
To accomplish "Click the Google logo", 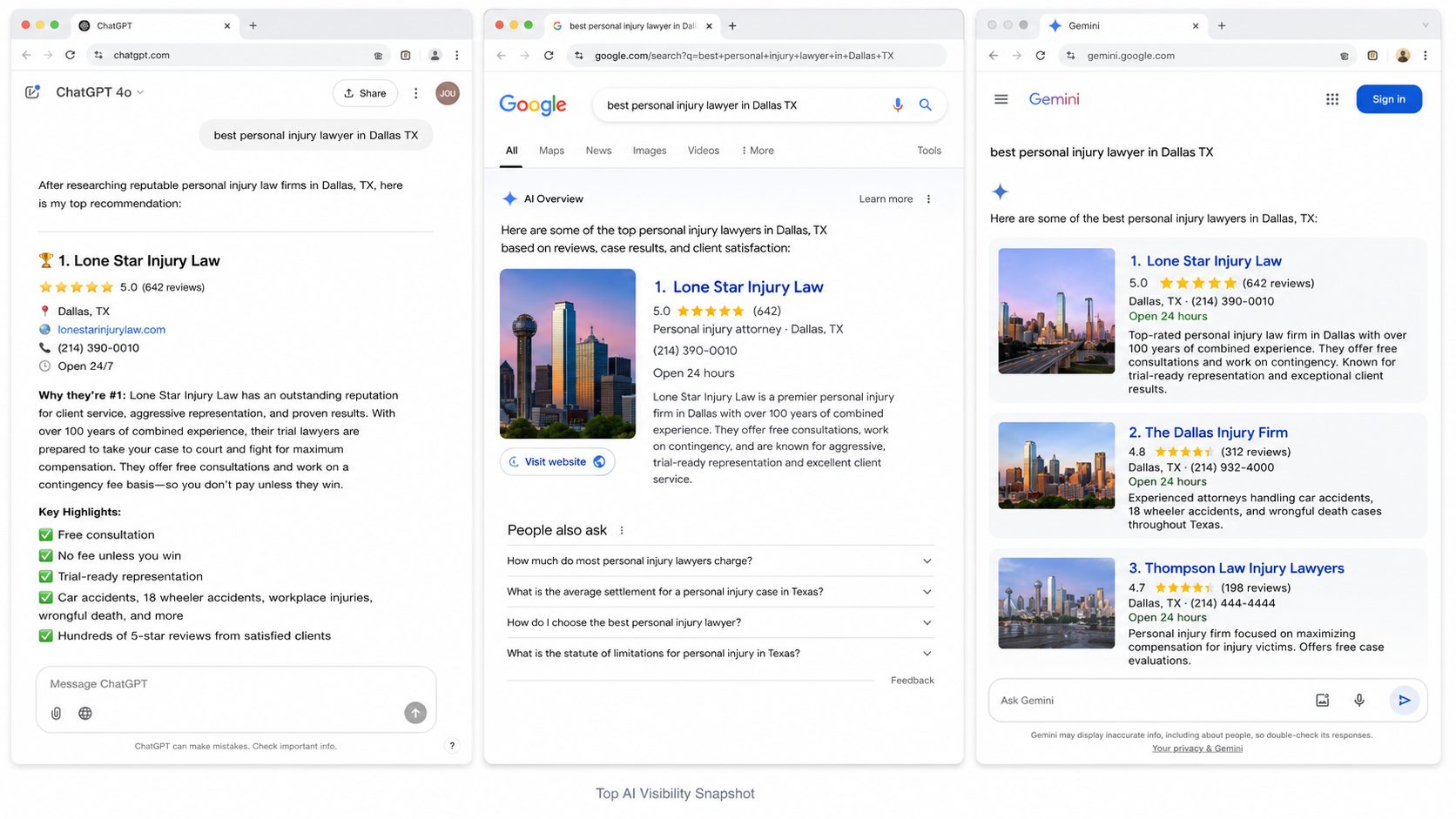I will 533,104.
